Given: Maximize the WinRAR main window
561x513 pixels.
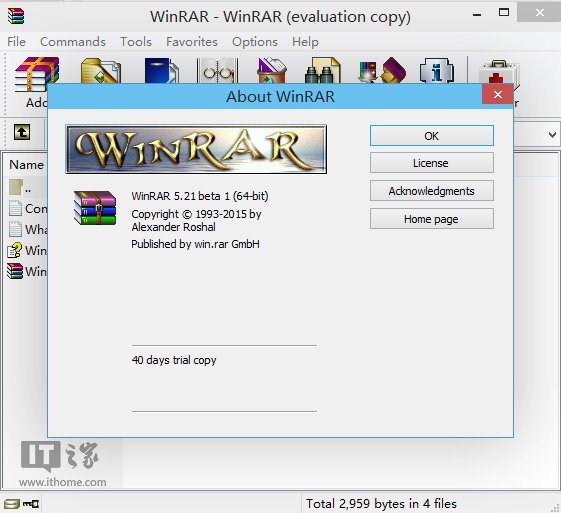Looking at the screenshot, I should pos(504,13).
